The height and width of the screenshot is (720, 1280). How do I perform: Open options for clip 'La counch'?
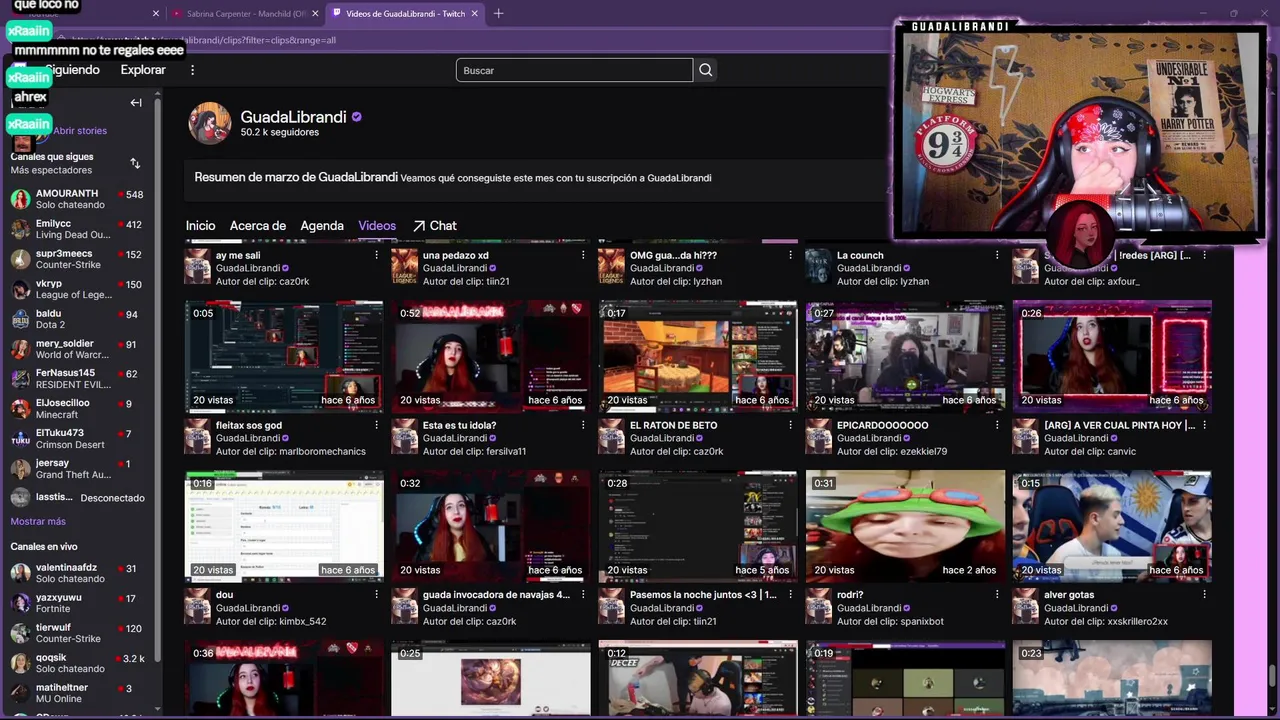pyautogui.click(x=997, y=256)
